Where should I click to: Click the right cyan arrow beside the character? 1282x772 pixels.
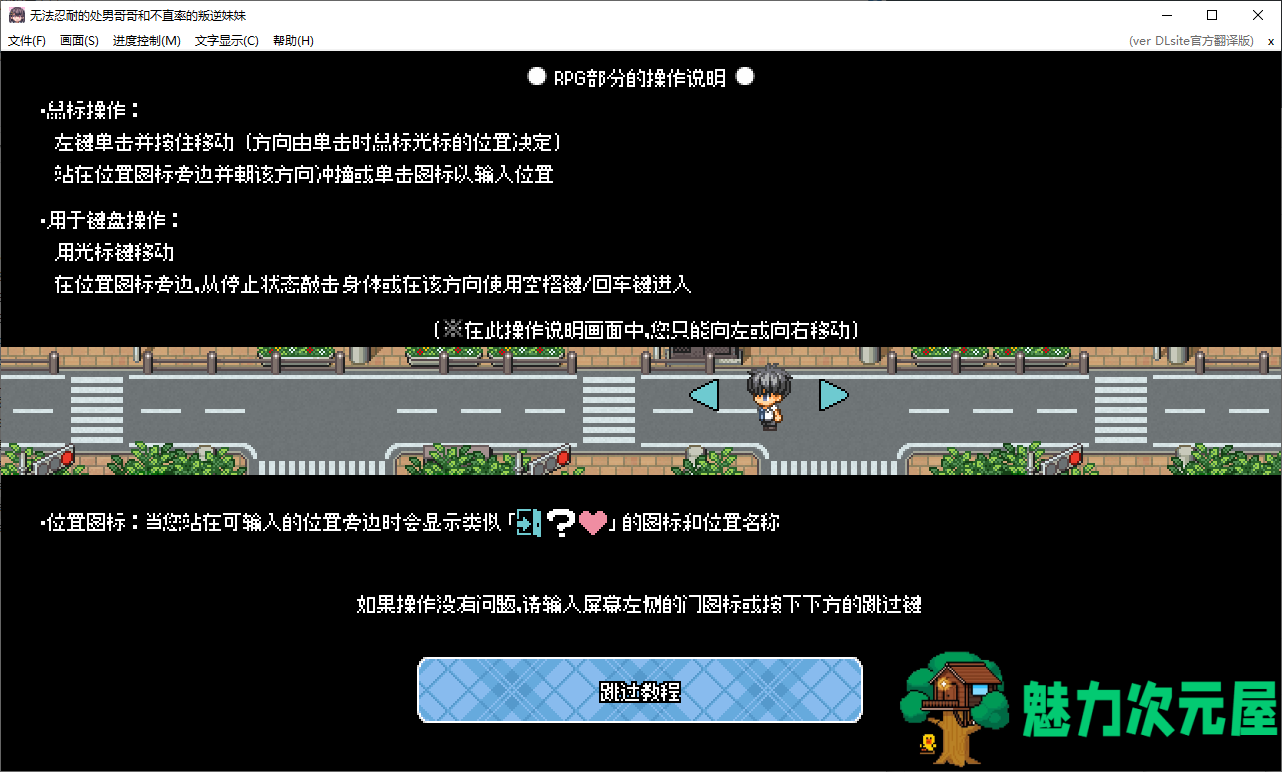click(834, 396)
